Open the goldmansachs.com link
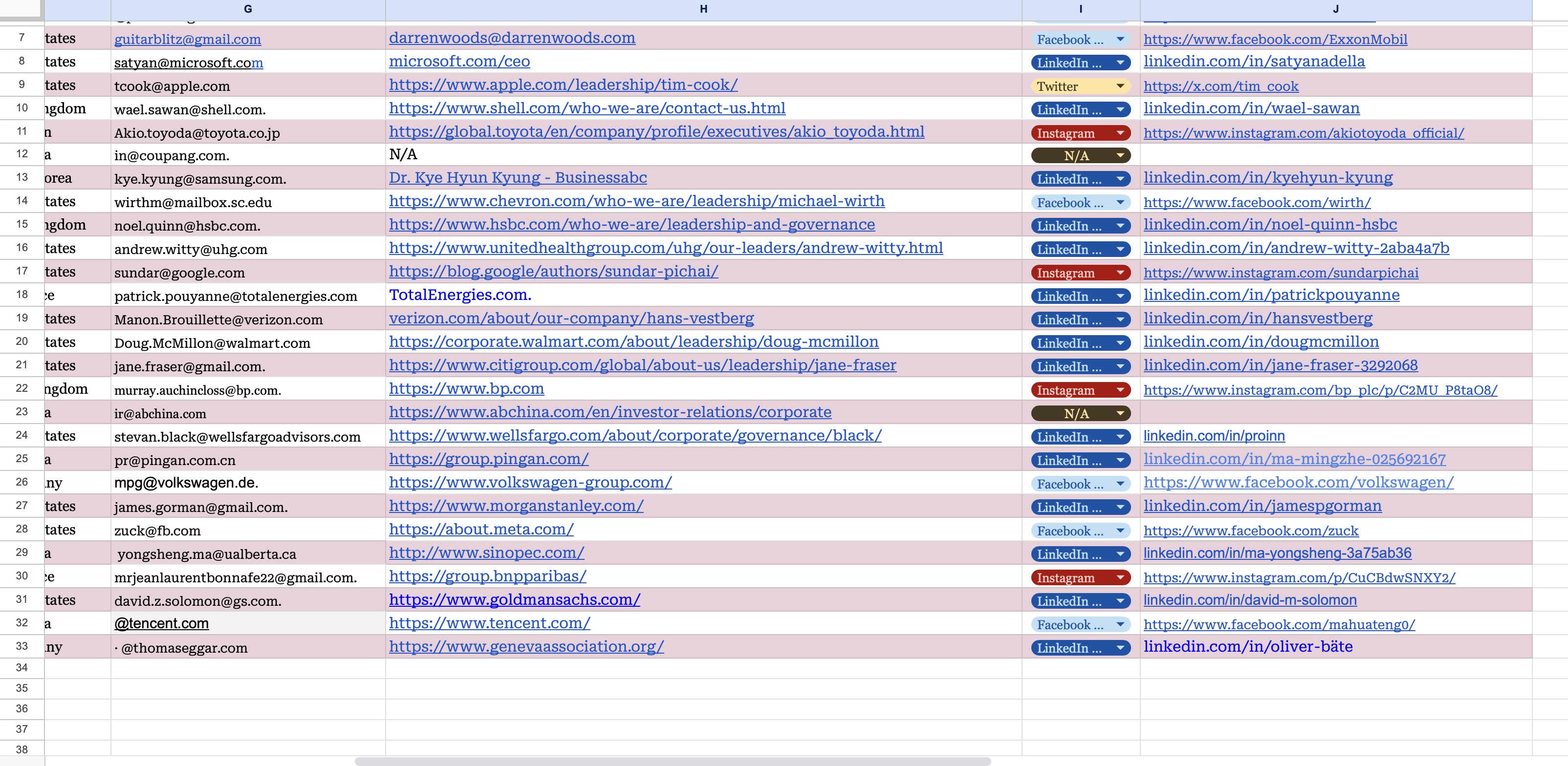This screenshot has height=766, width=1568. coord(514,600)
